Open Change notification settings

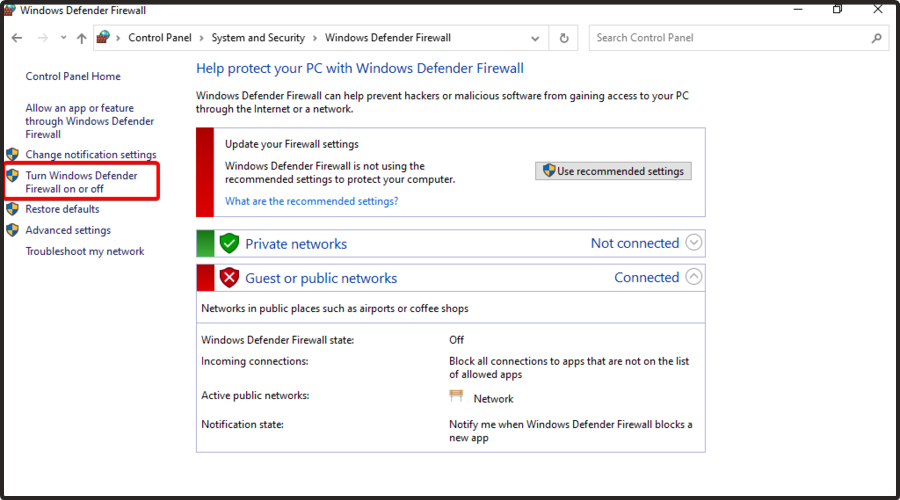[x=91, y=154]
